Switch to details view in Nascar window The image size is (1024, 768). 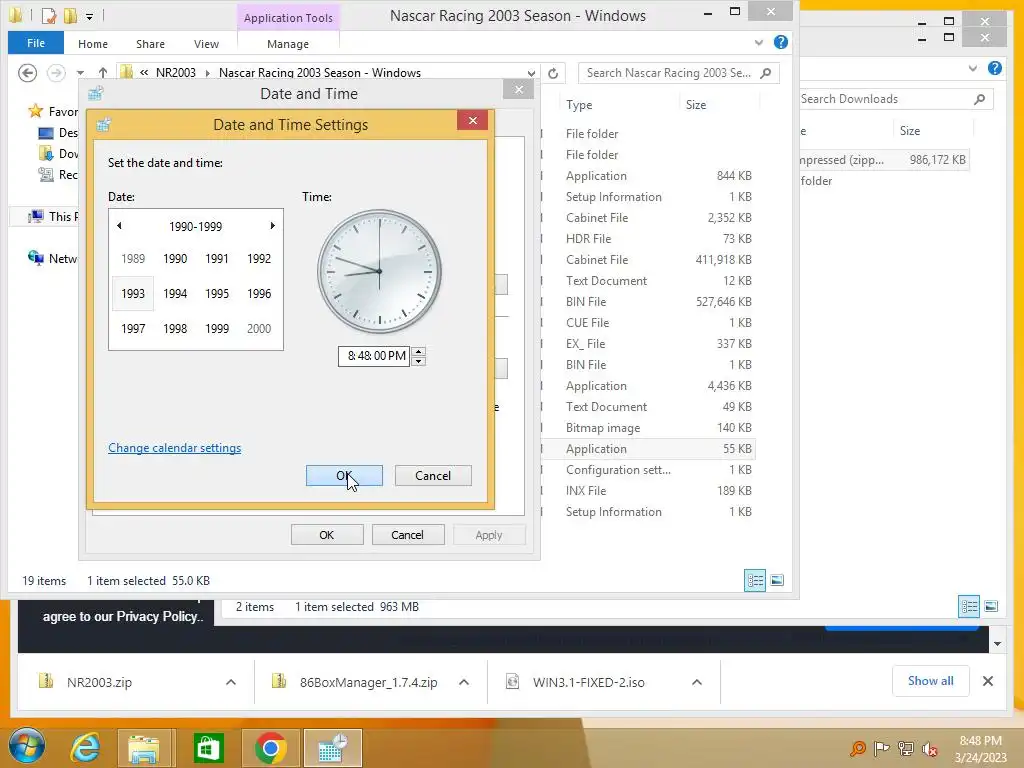[x=756, y=581]
